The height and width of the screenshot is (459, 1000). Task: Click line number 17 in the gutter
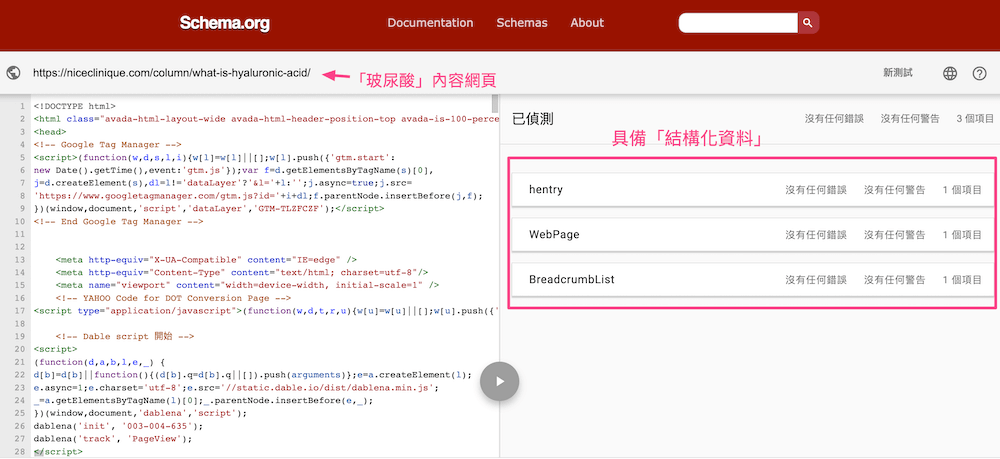(18, 310)
